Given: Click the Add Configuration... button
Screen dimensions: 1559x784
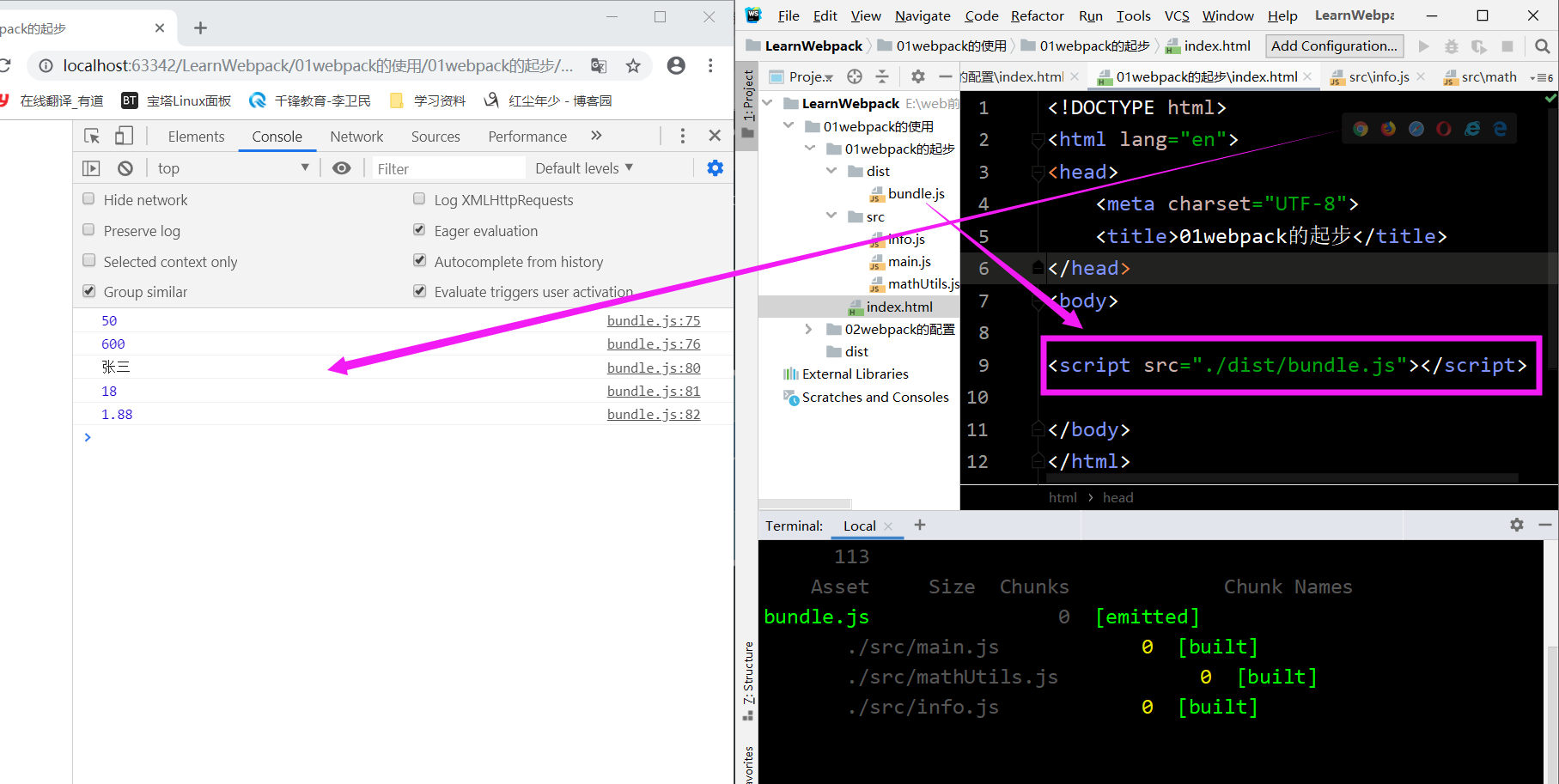Looking at the screenshot, I should pos(1335,46).
